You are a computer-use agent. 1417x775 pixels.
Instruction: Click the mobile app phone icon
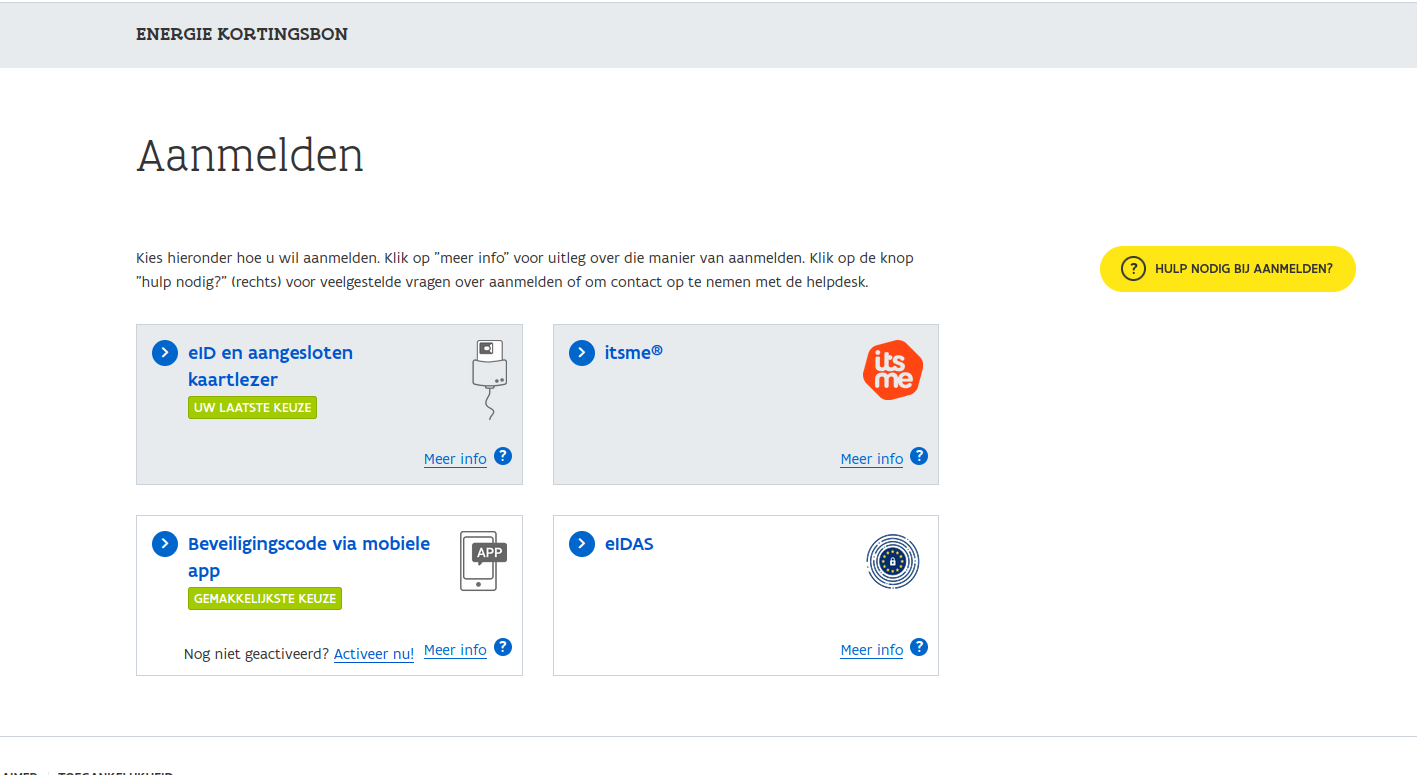482,561
